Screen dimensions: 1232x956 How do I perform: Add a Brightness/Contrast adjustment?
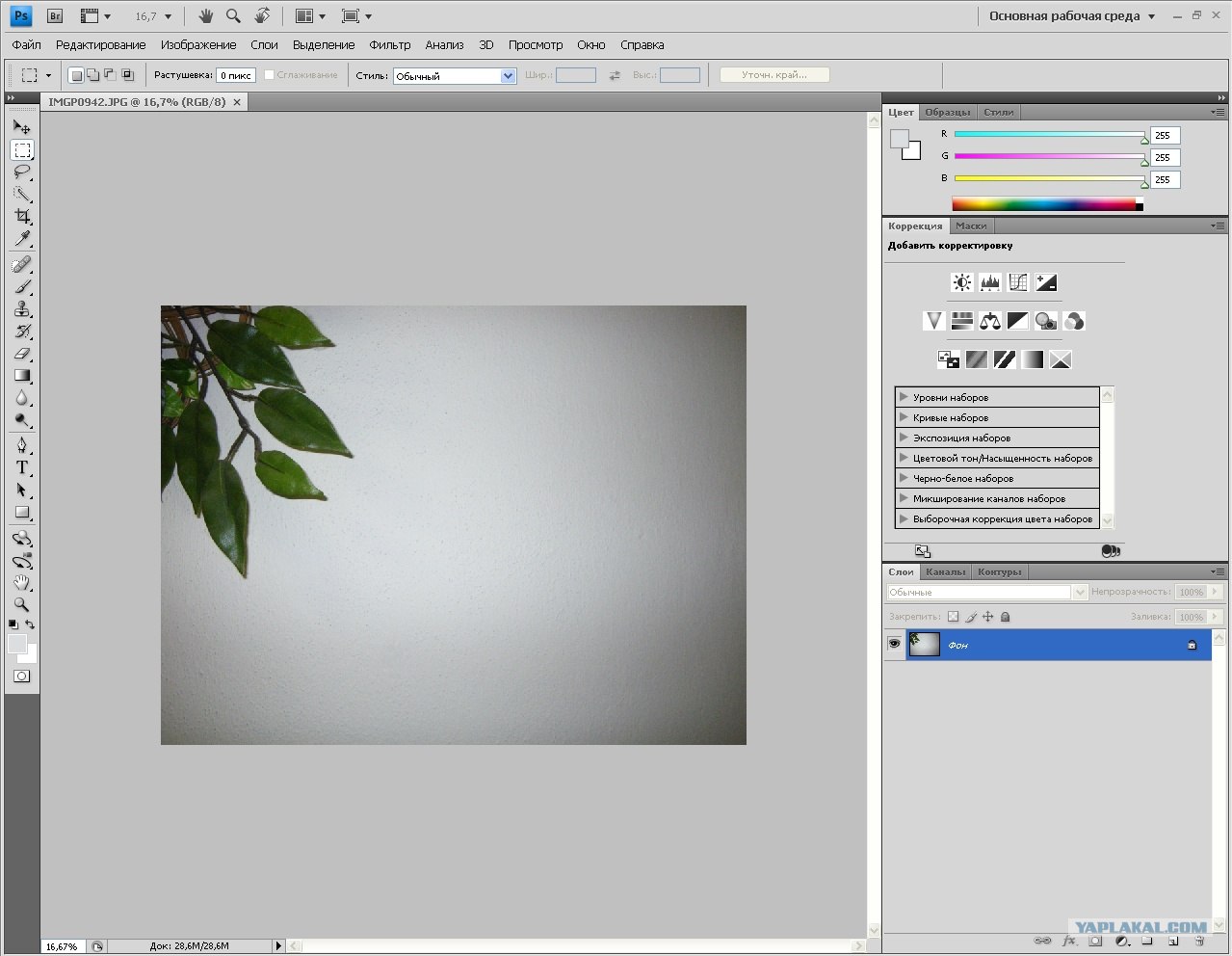coord(961,282)
